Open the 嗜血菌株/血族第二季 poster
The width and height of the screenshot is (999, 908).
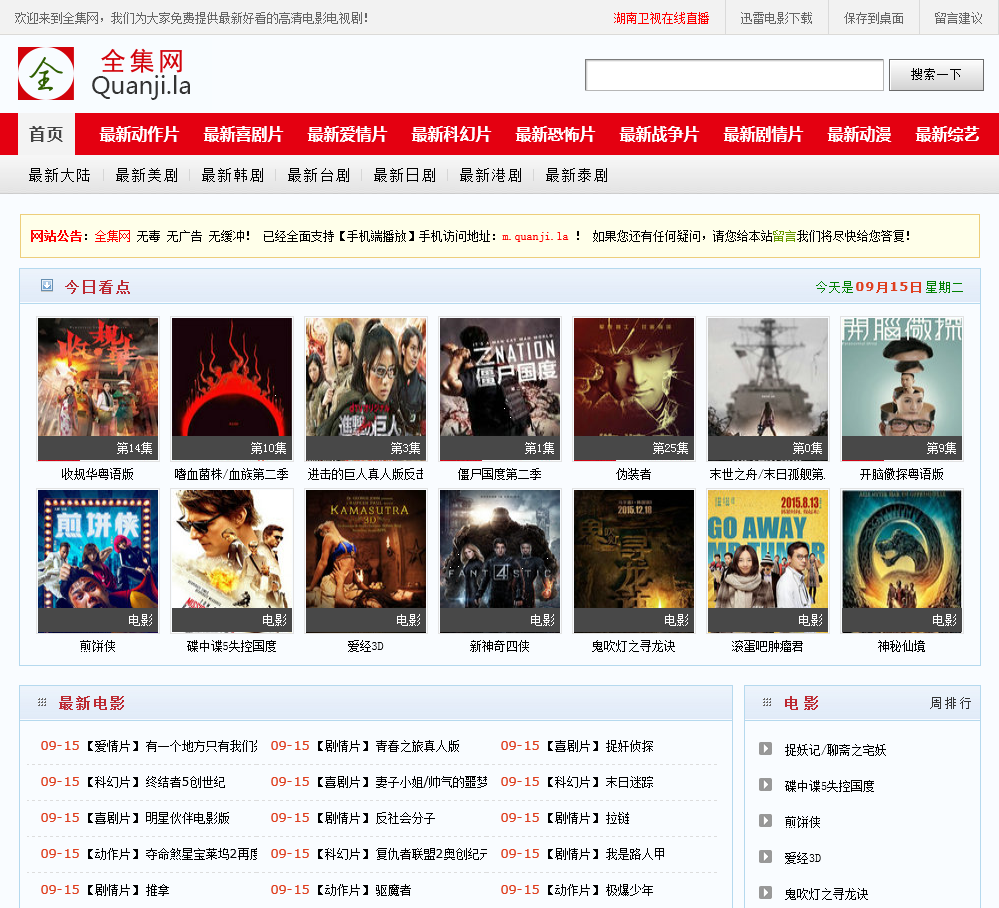tap(232, 389)
